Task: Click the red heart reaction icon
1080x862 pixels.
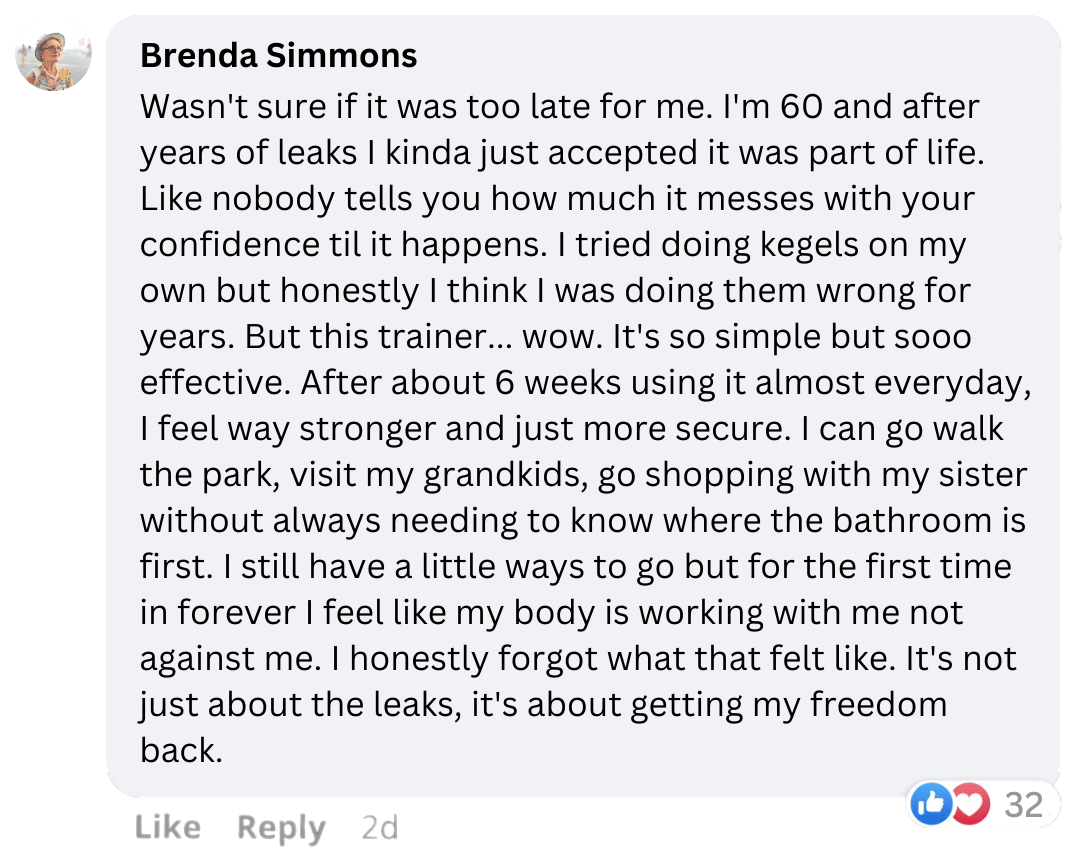Action: 966,805
